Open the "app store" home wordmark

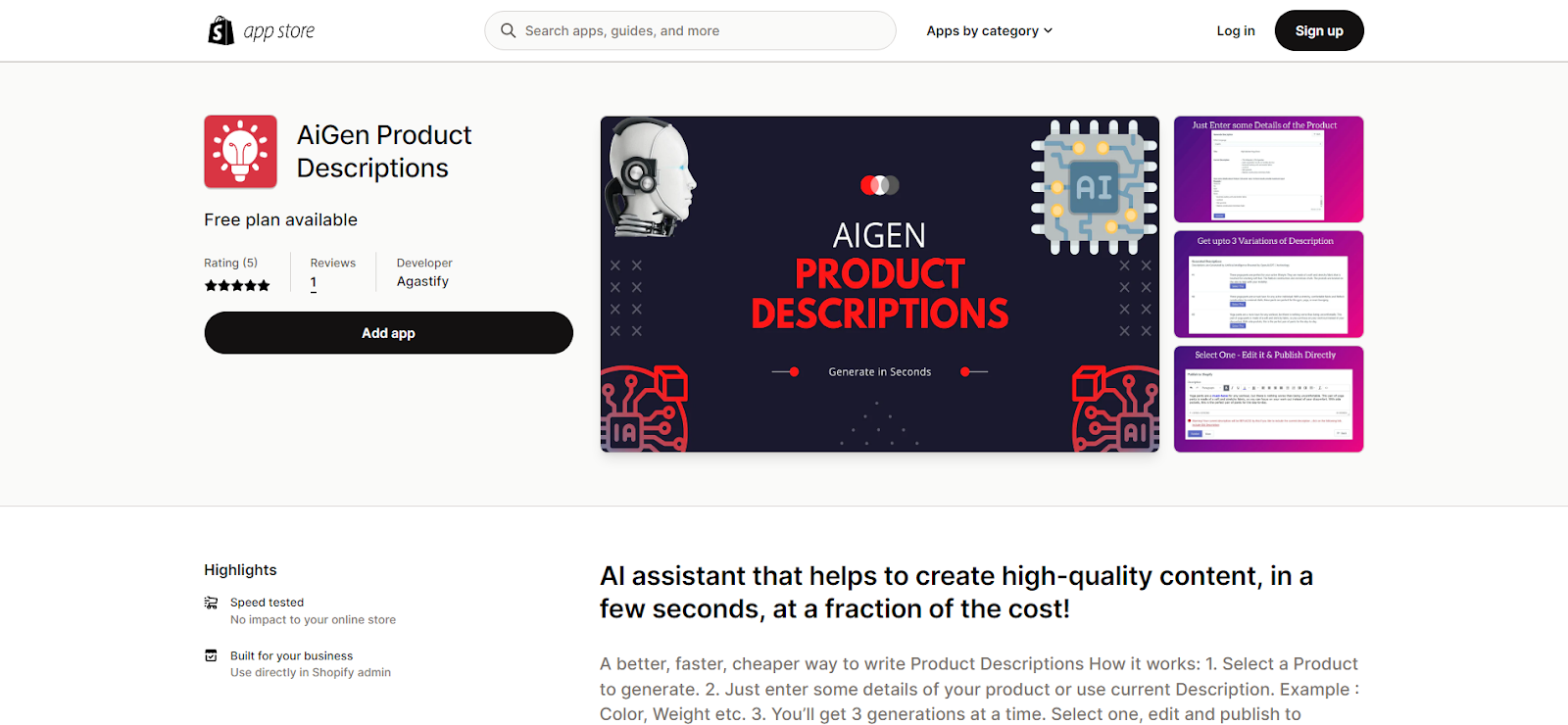[x=279, y=31]
